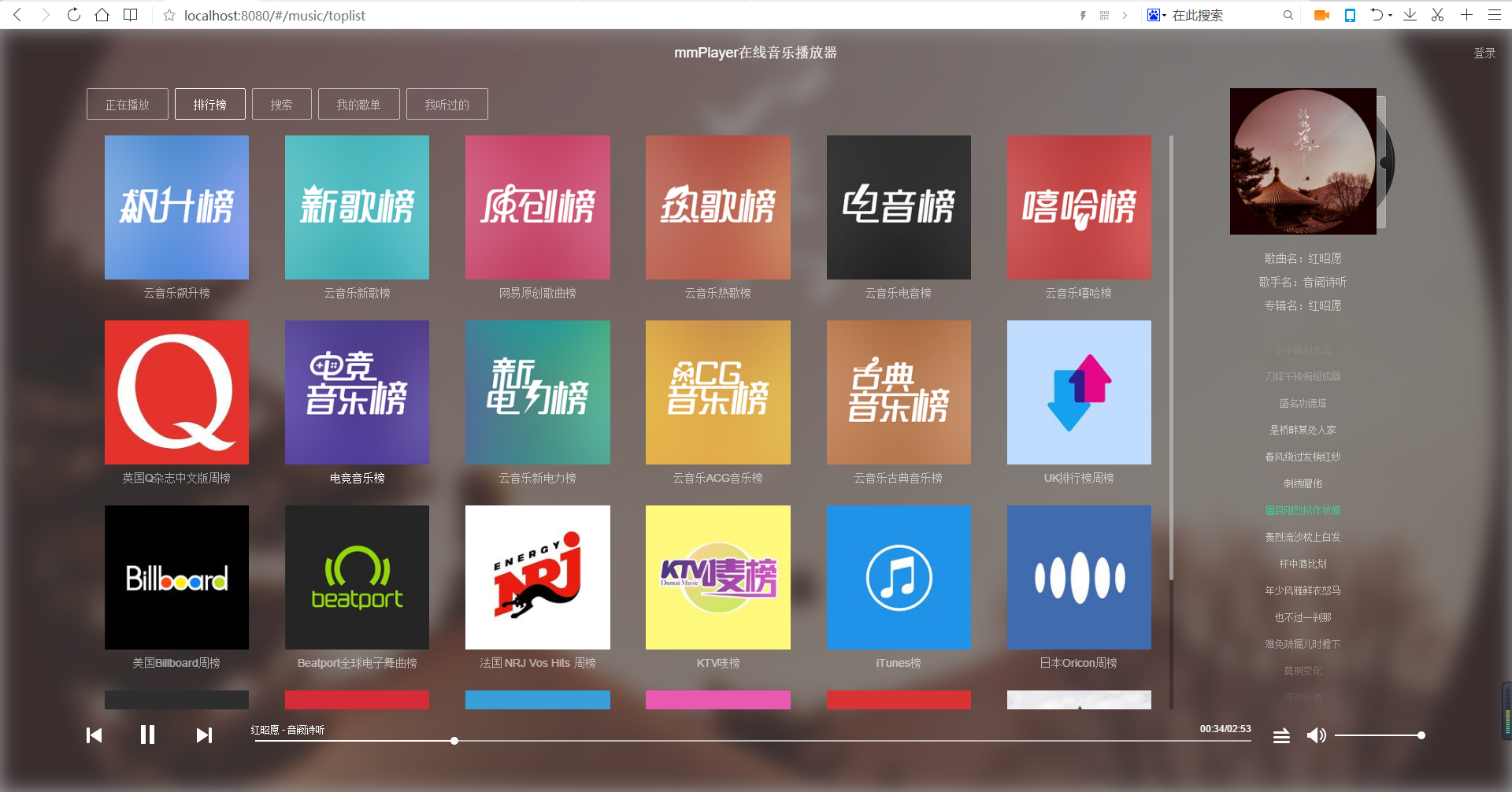The width and height of the screenshot is (1512, 792).
Task: Click the blue mobile device icon
Action: [1350, 15]
